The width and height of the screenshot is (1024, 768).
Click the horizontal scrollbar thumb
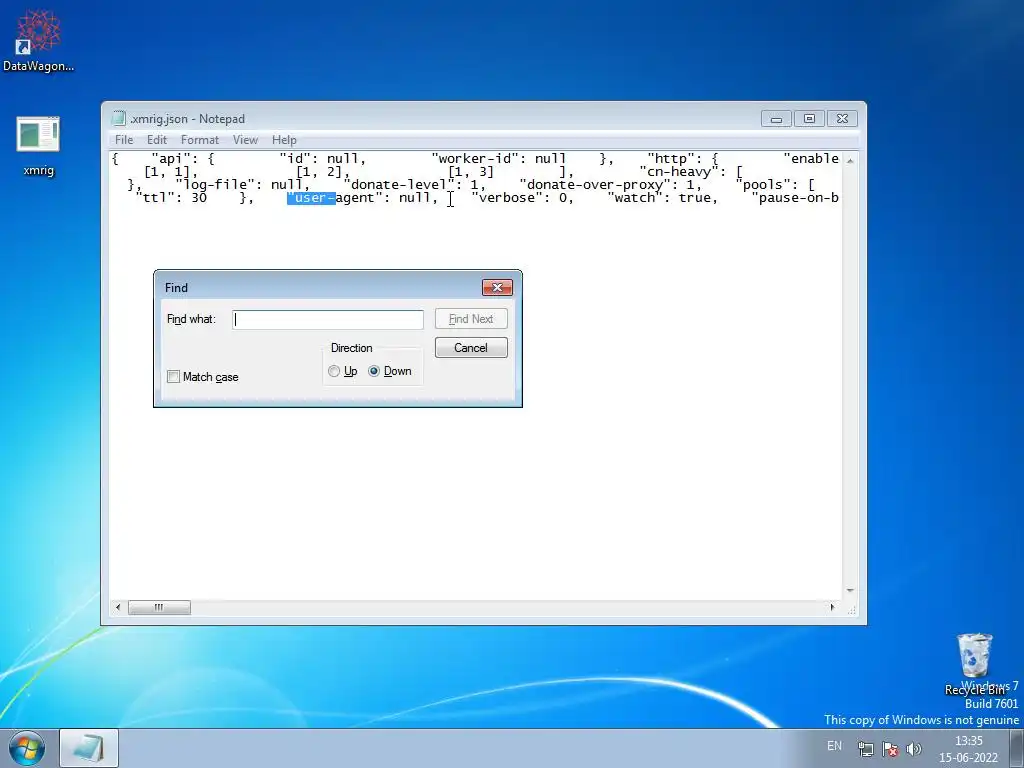pyautogui.click(x=159, y=607)
